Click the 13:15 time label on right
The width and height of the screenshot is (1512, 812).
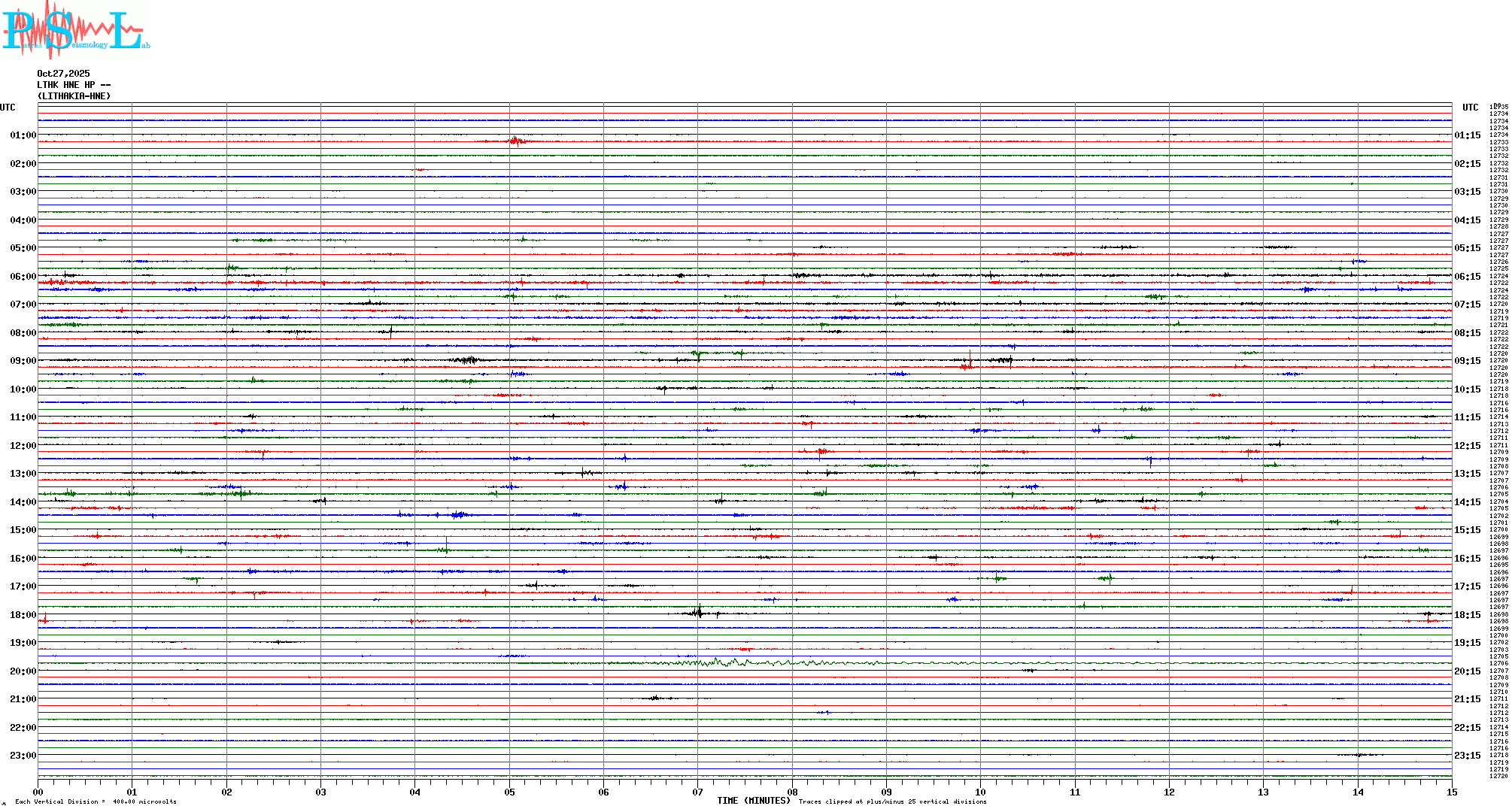(1467, 474)
